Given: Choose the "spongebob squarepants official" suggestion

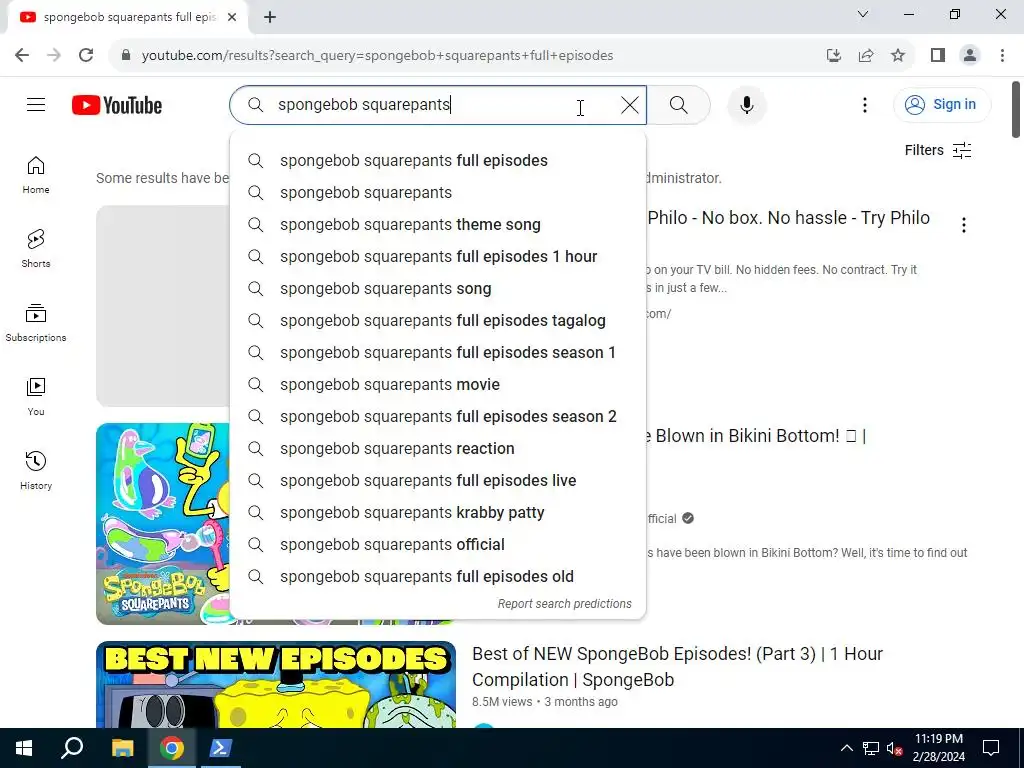Looking at the screenshot, I should click(x=438, y=545).
